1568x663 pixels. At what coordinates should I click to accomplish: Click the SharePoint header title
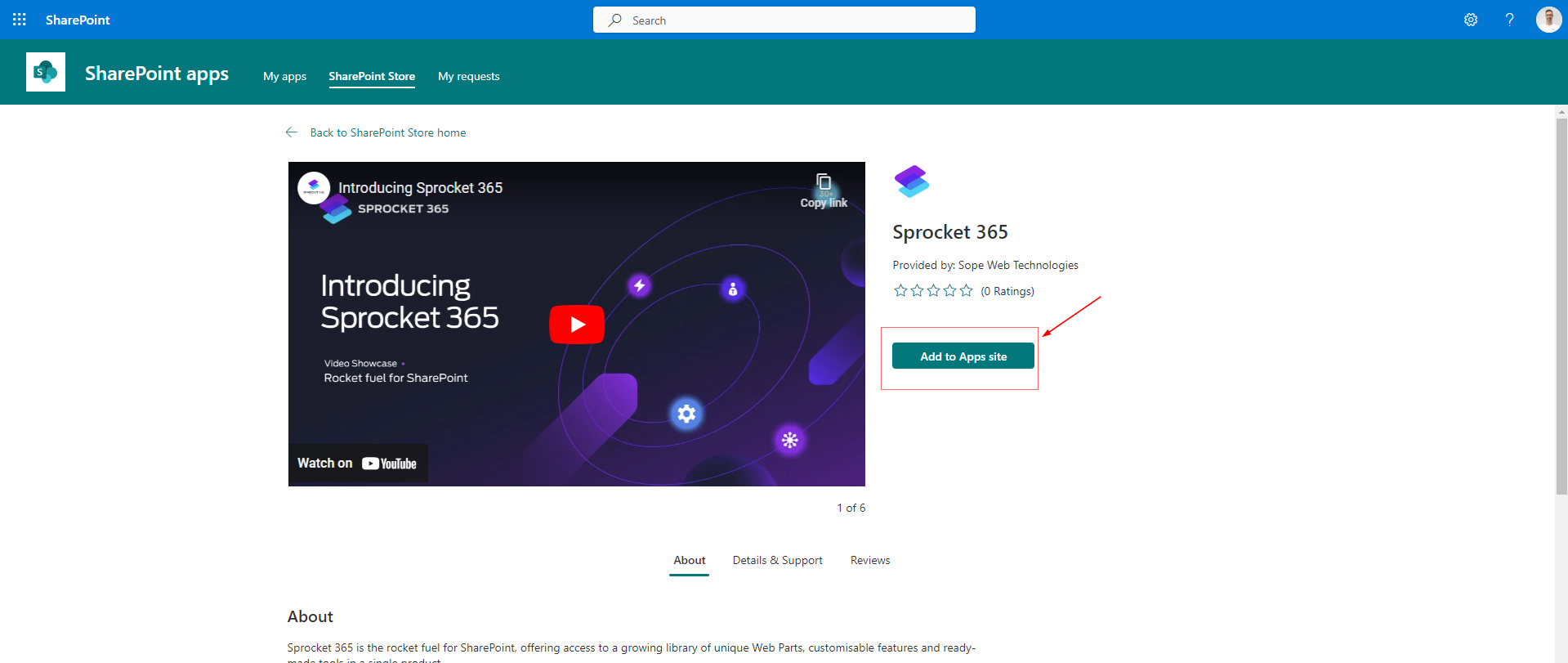click(x=78, y=20)
